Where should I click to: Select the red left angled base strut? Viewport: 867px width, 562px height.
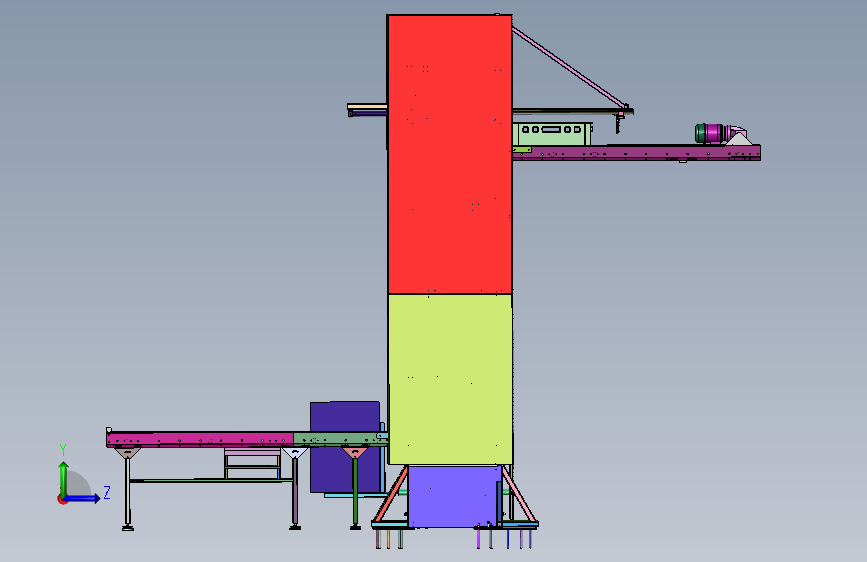click(391, 494)
